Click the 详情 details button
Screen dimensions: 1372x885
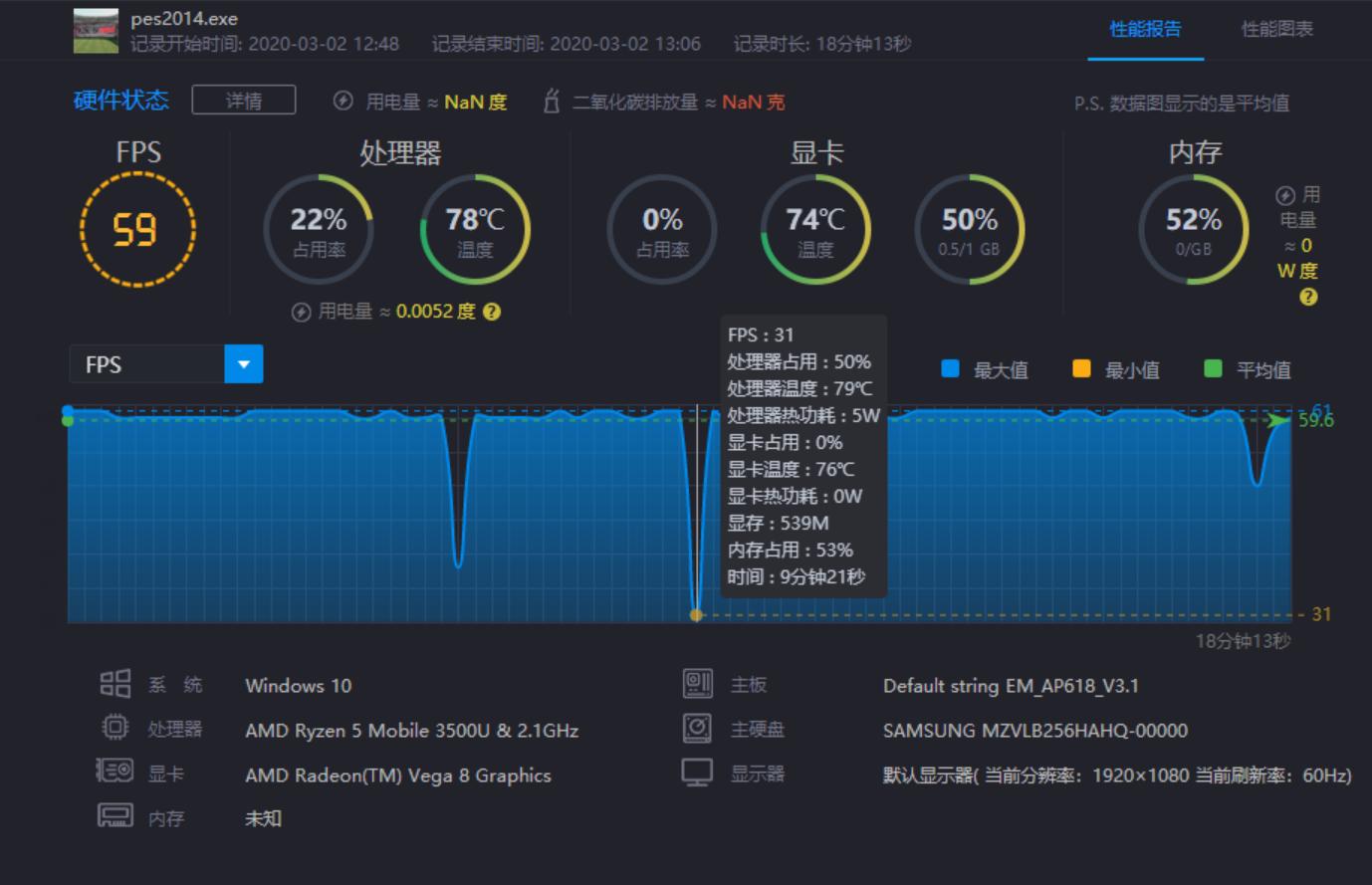point(243,101)
